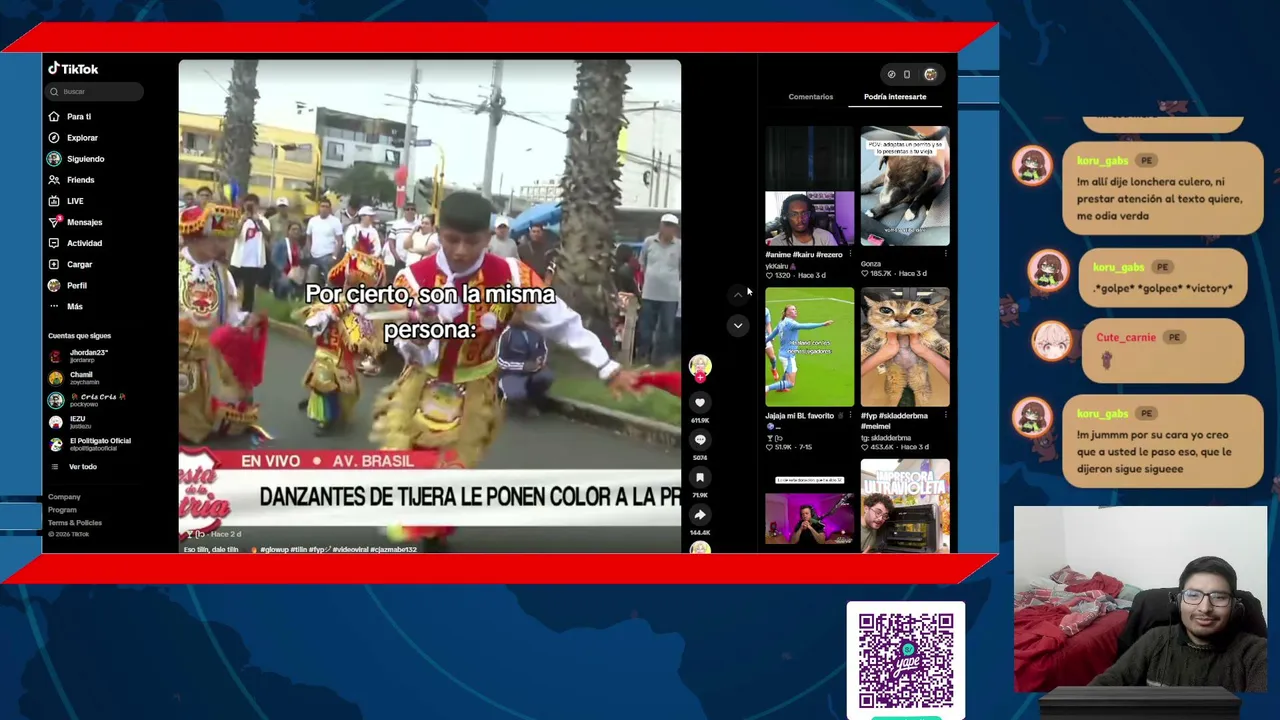Open profile avatar in top bar
Viewport: 1280px width, 720px height.
[x=930, y=75]
